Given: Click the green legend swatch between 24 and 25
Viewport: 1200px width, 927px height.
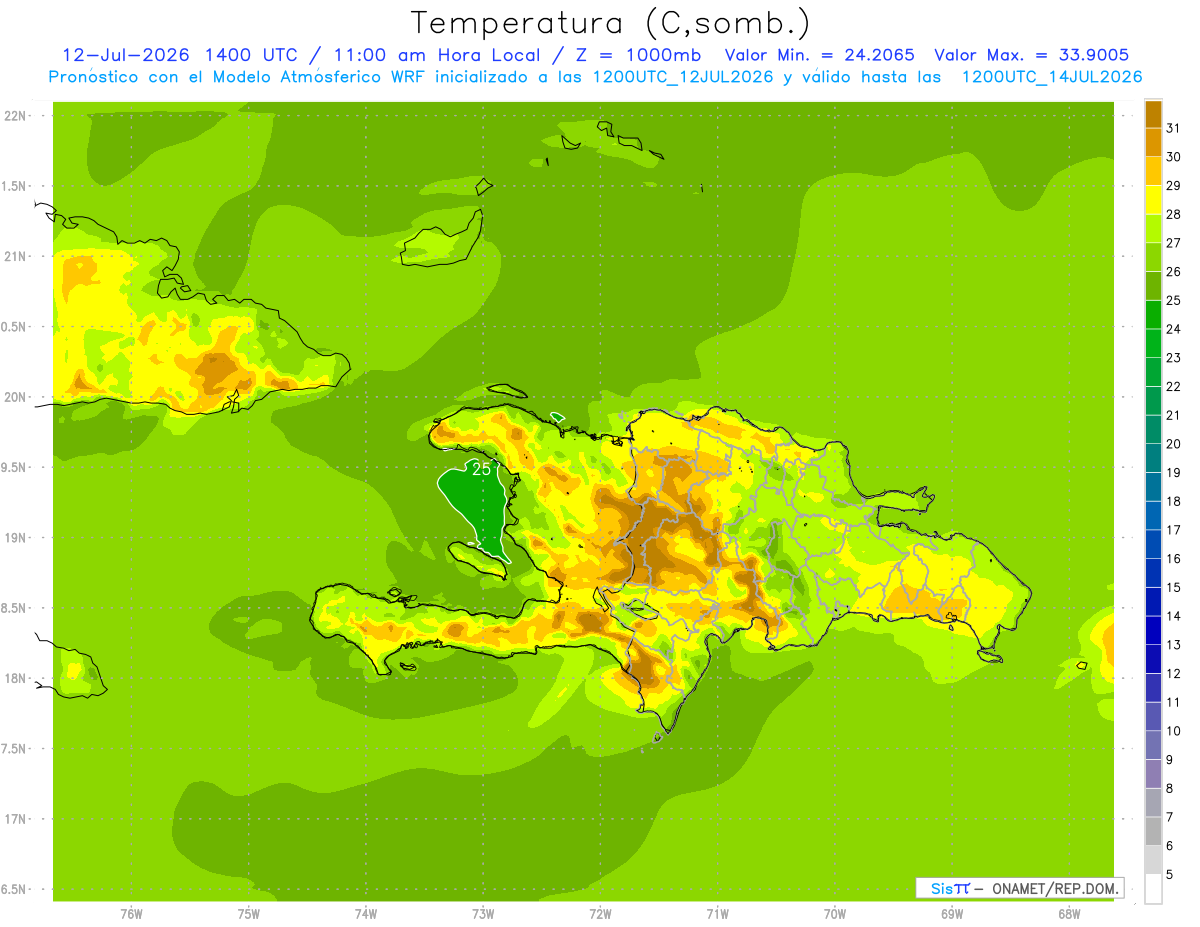Looking at the screenshot, I should 1153,314.
